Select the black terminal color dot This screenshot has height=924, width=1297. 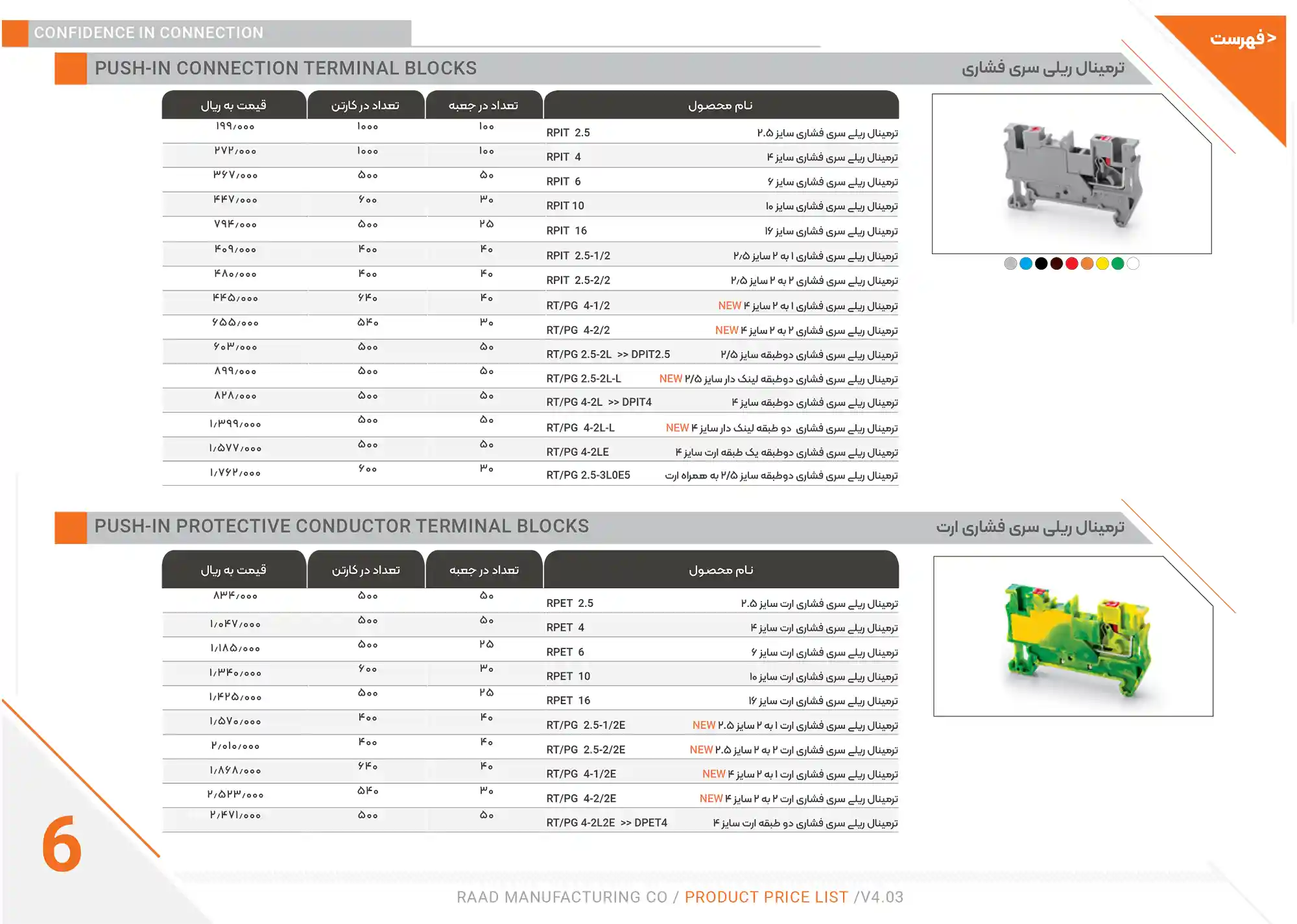[x=1041, y=263]
